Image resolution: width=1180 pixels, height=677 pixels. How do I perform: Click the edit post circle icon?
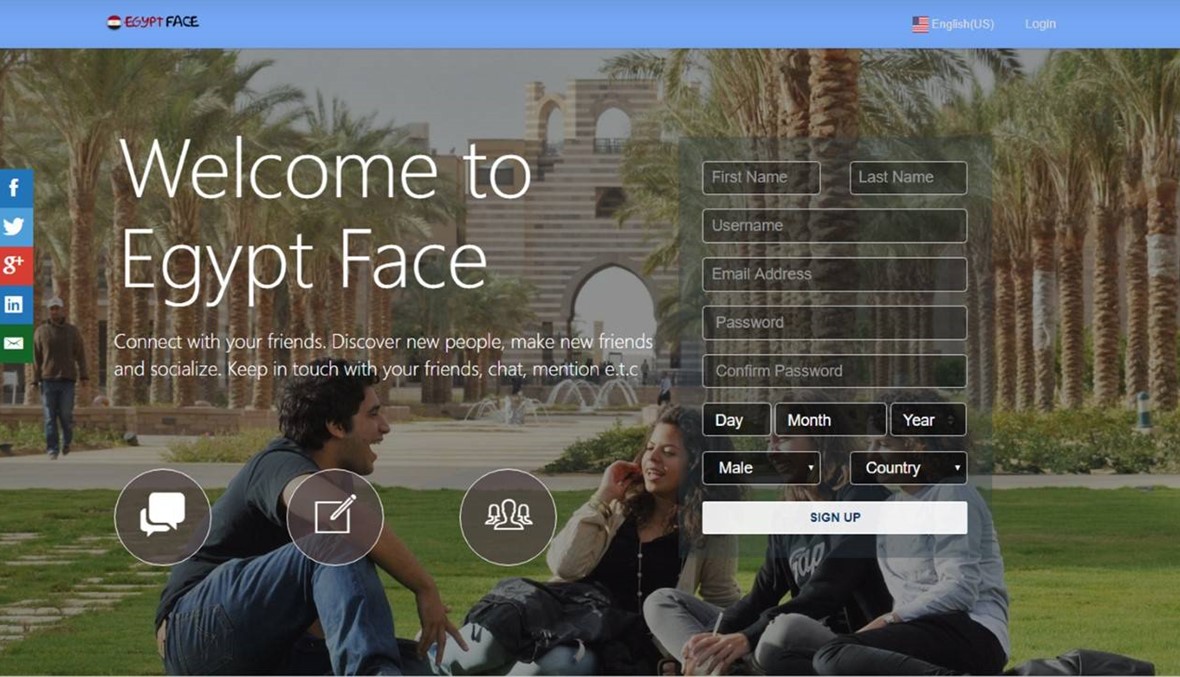(335, 517)
